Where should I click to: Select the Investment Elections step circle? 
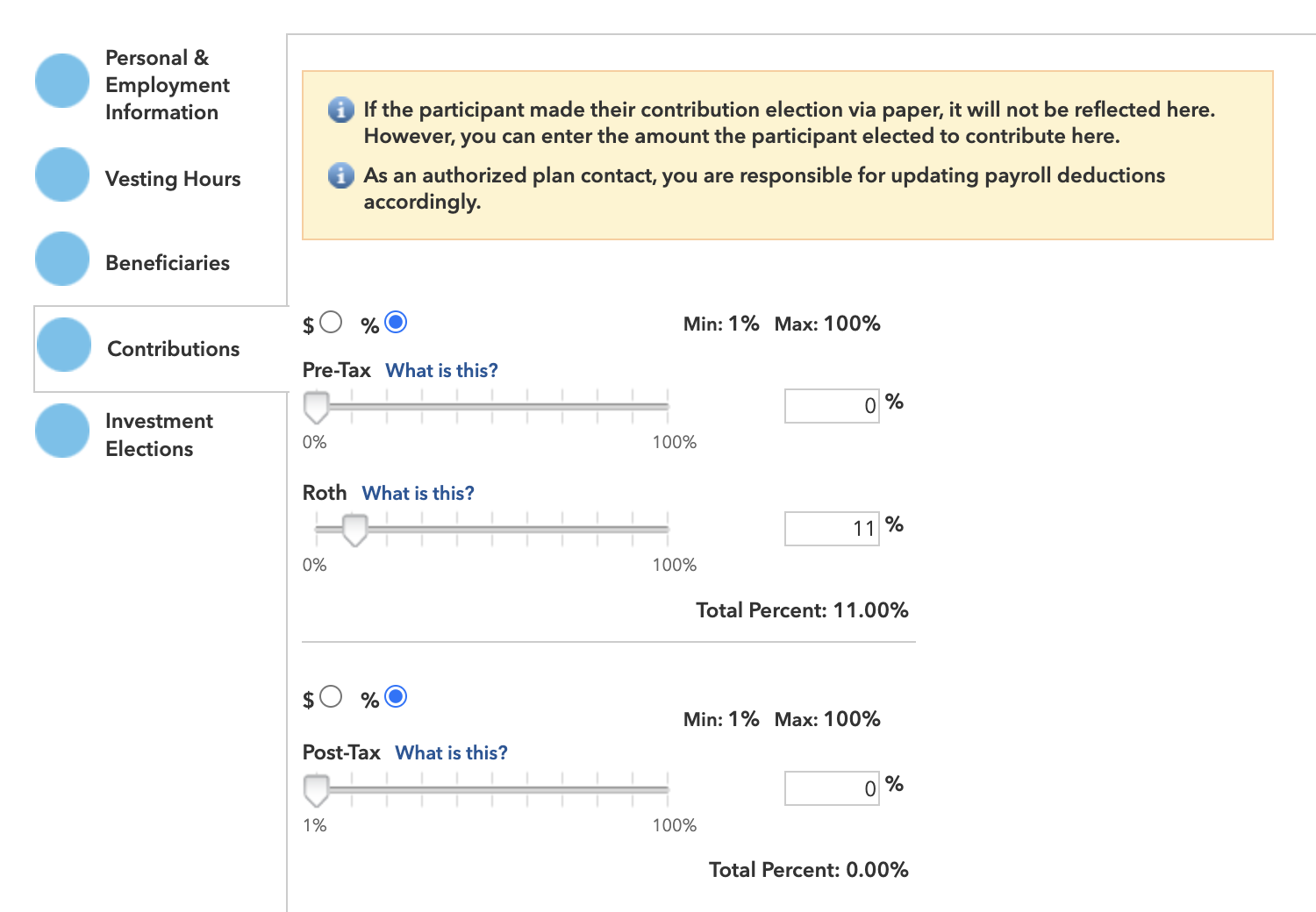61,431
